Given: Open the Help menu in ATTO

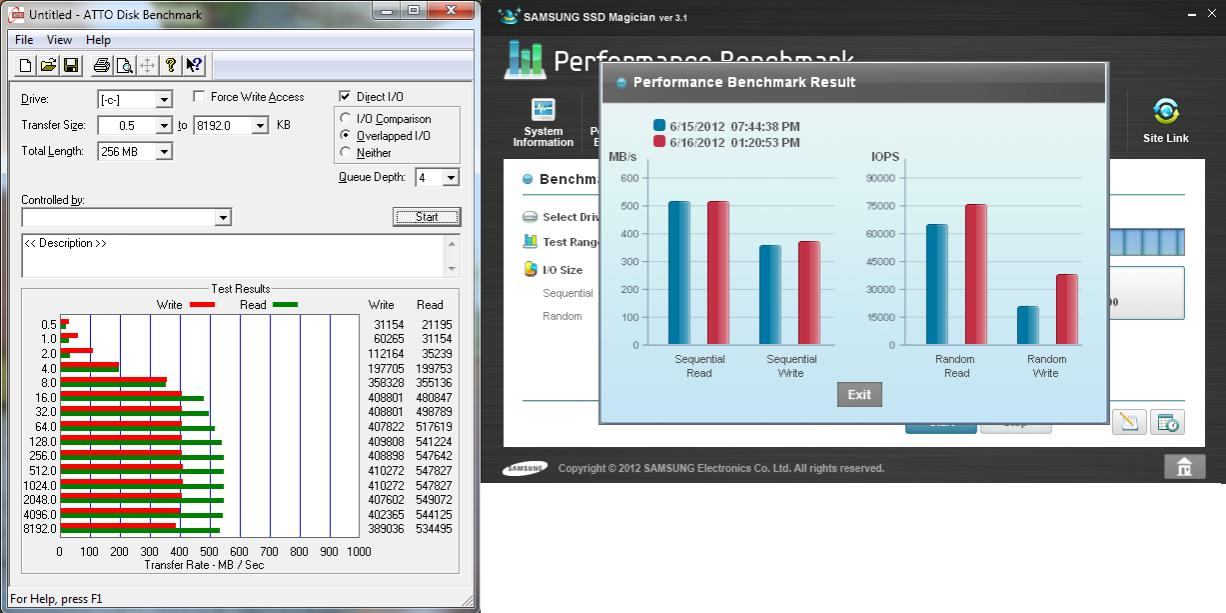Looking at the screenshot, I should pos(98,39).
